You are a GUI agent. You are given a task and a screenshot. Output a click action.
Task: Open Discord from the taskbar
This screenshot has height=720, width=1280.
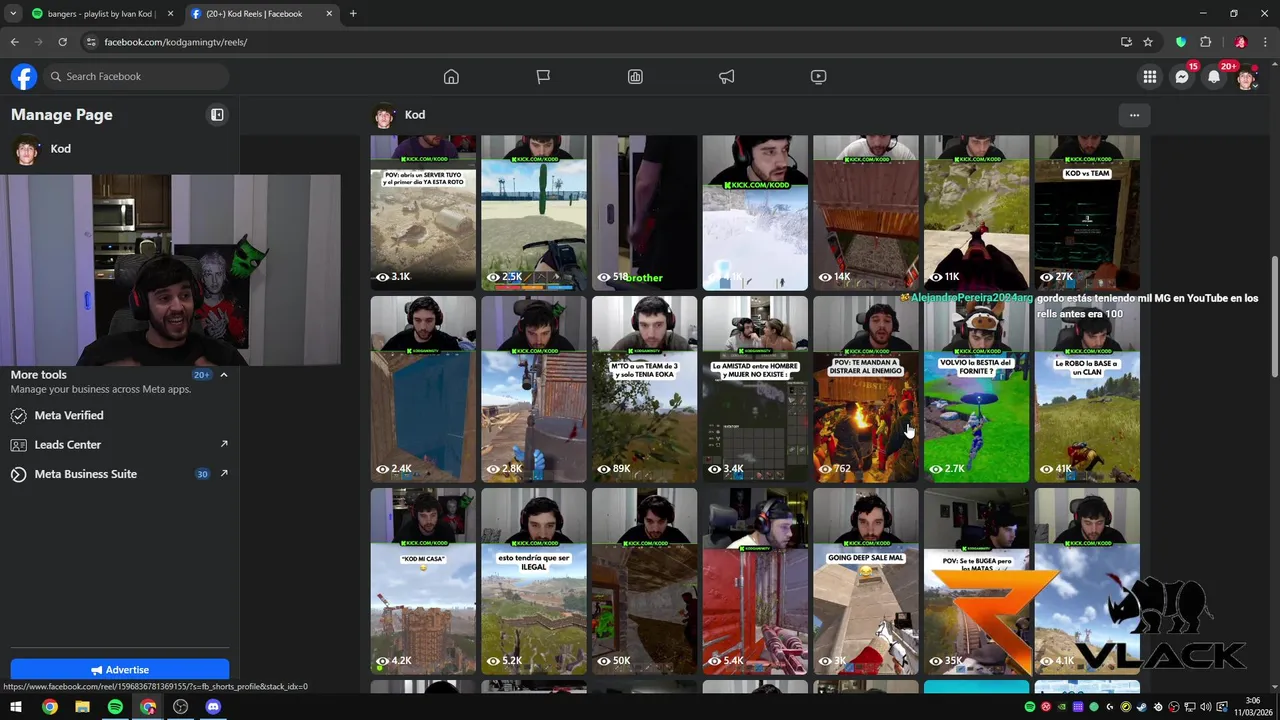click(x=213, y=707)
